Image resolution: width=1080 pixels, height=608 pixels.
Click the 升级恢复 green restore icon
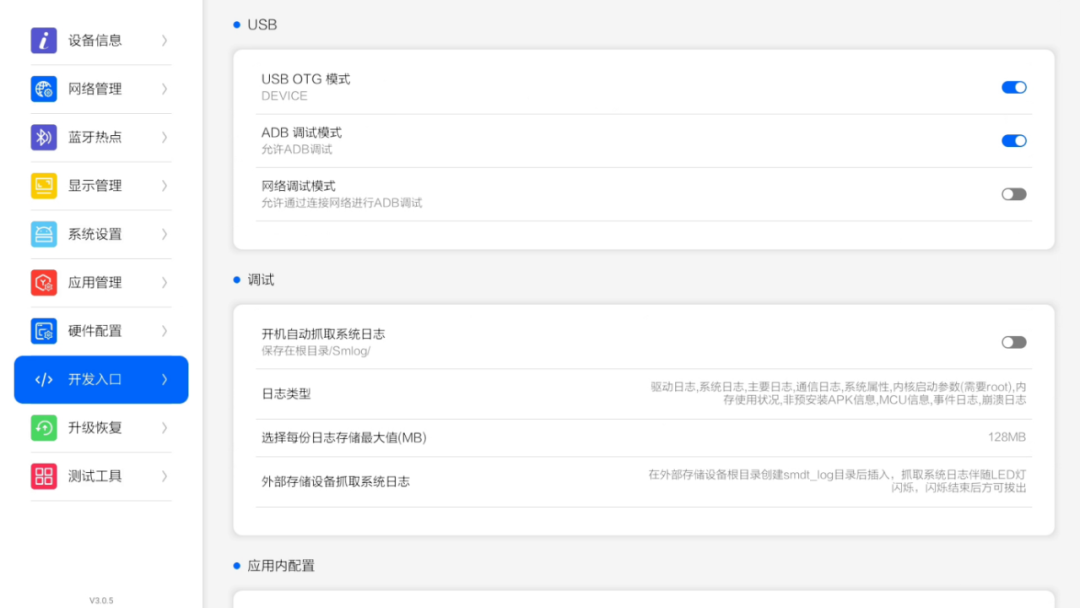click(43, 428)
